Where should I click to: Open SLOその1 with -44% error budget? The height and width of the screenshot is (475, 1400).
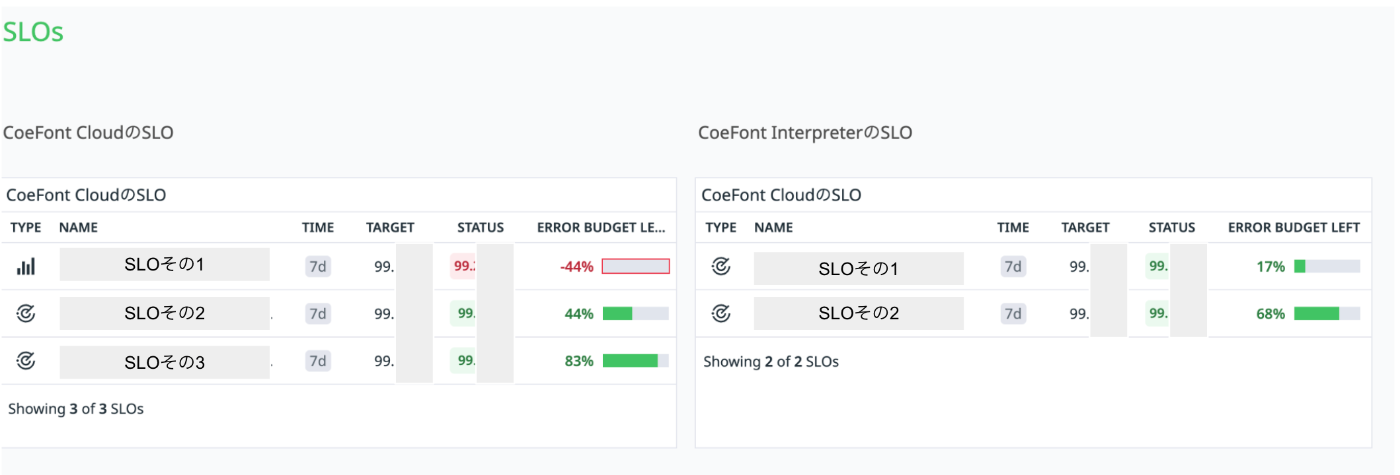[x=165, y=265]
